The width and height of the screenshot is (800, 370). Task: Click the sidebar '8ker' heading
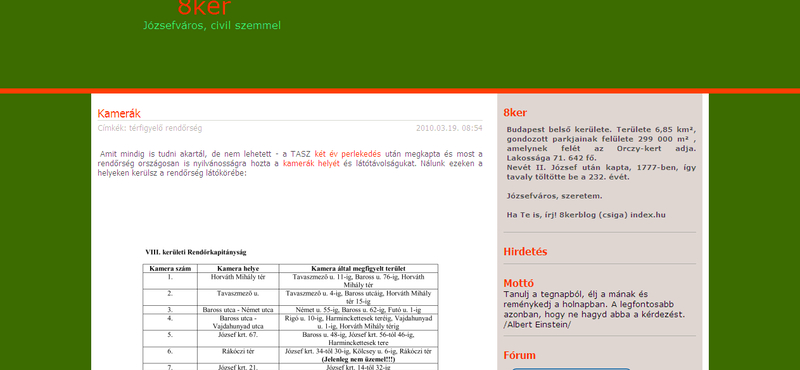tap(515, 113)
